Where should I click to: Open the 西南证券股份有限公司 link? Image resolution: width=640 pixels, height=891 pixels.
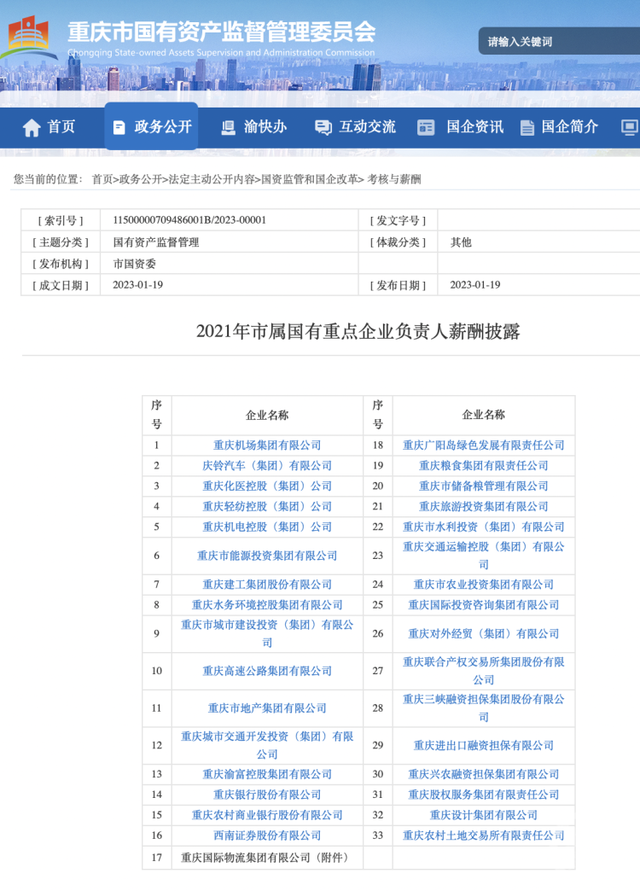coord(267,836)
